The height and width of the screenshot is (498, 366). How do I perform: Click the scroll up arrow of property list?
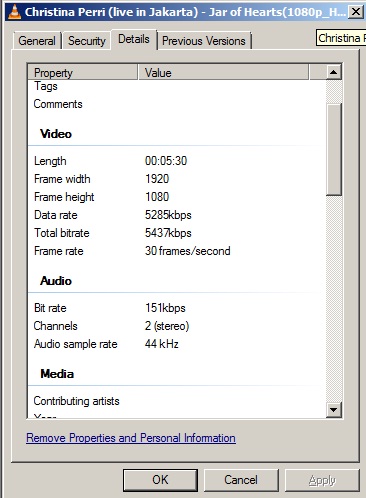(334, 72)
